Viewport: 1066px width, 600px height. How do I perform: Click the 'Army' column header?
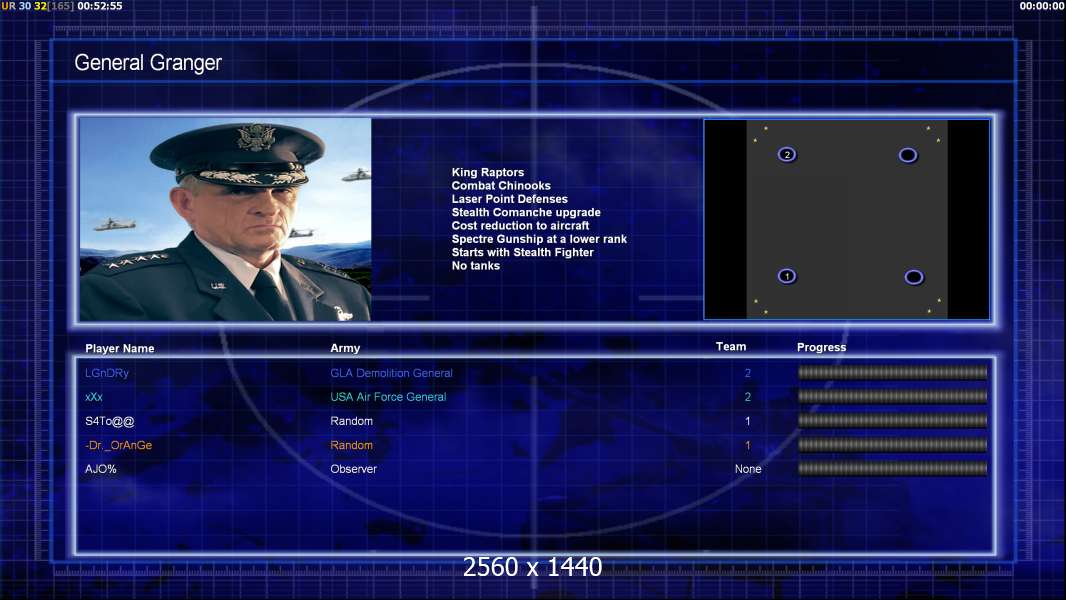[345, 348]
